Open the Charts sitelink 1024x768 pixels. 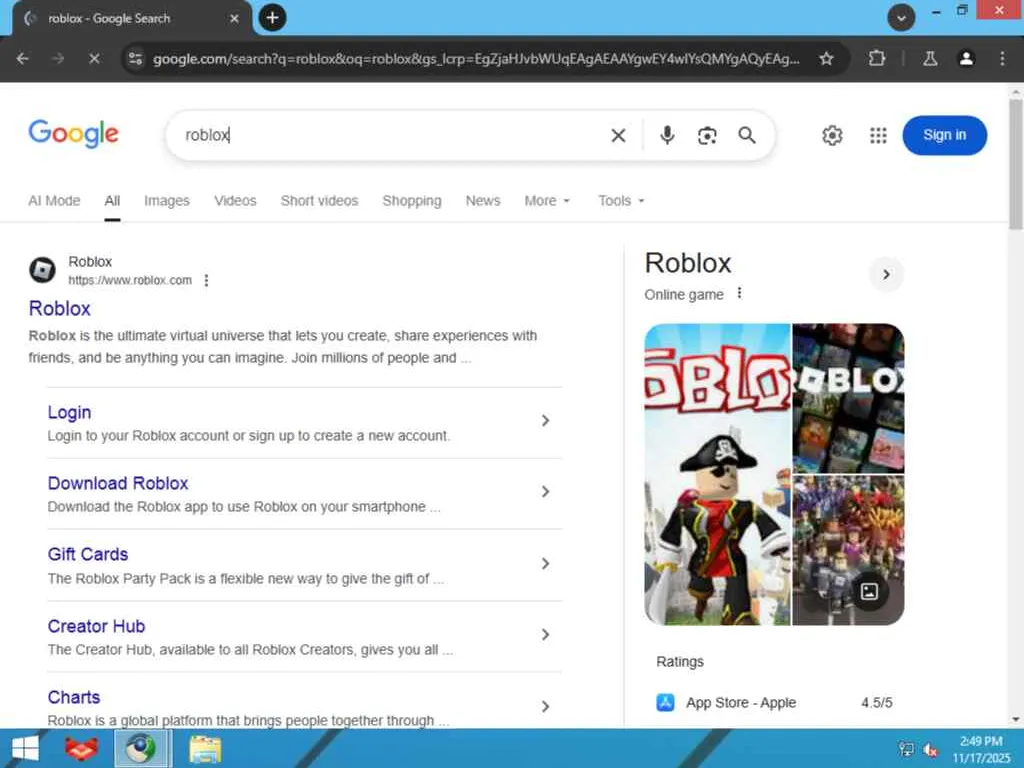pos(74,697)
